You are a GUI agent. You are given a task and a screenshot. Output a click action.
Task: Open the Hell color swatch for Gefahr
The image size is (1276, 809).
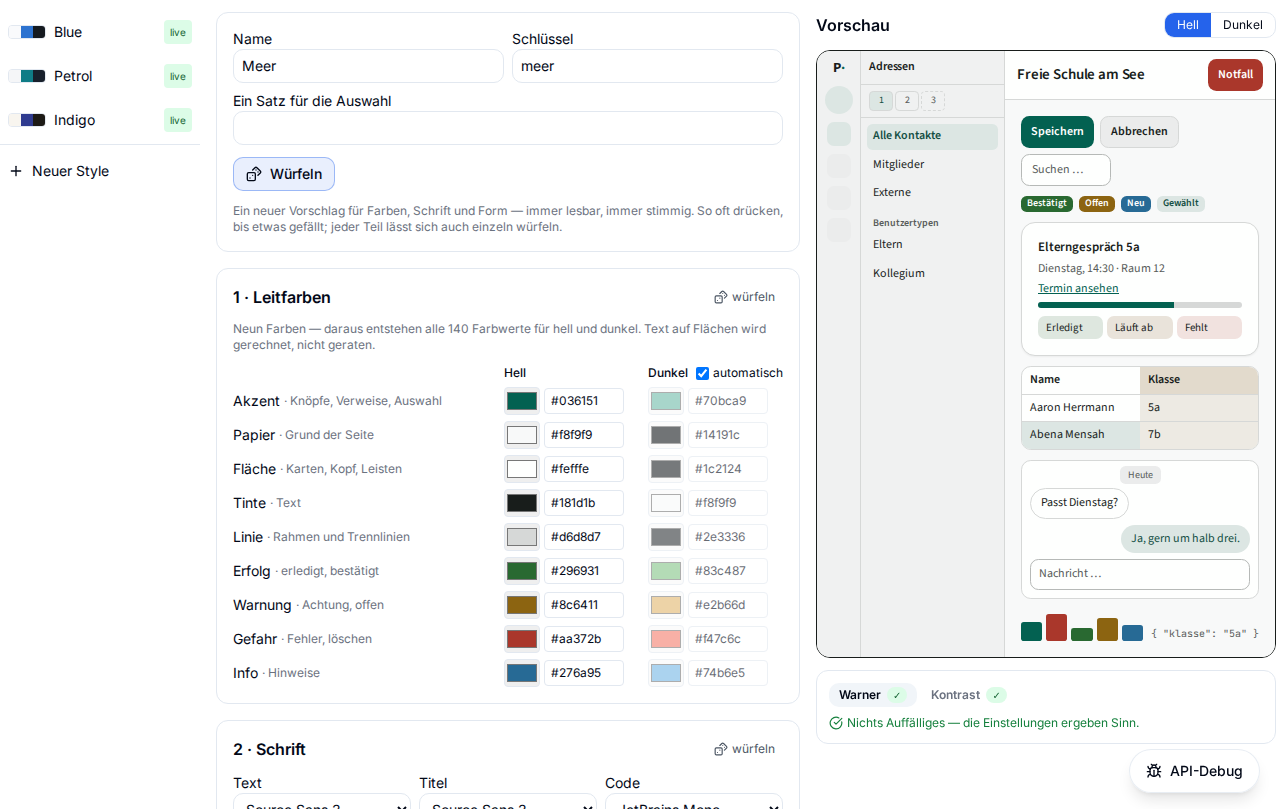click(x=522, y=639)
